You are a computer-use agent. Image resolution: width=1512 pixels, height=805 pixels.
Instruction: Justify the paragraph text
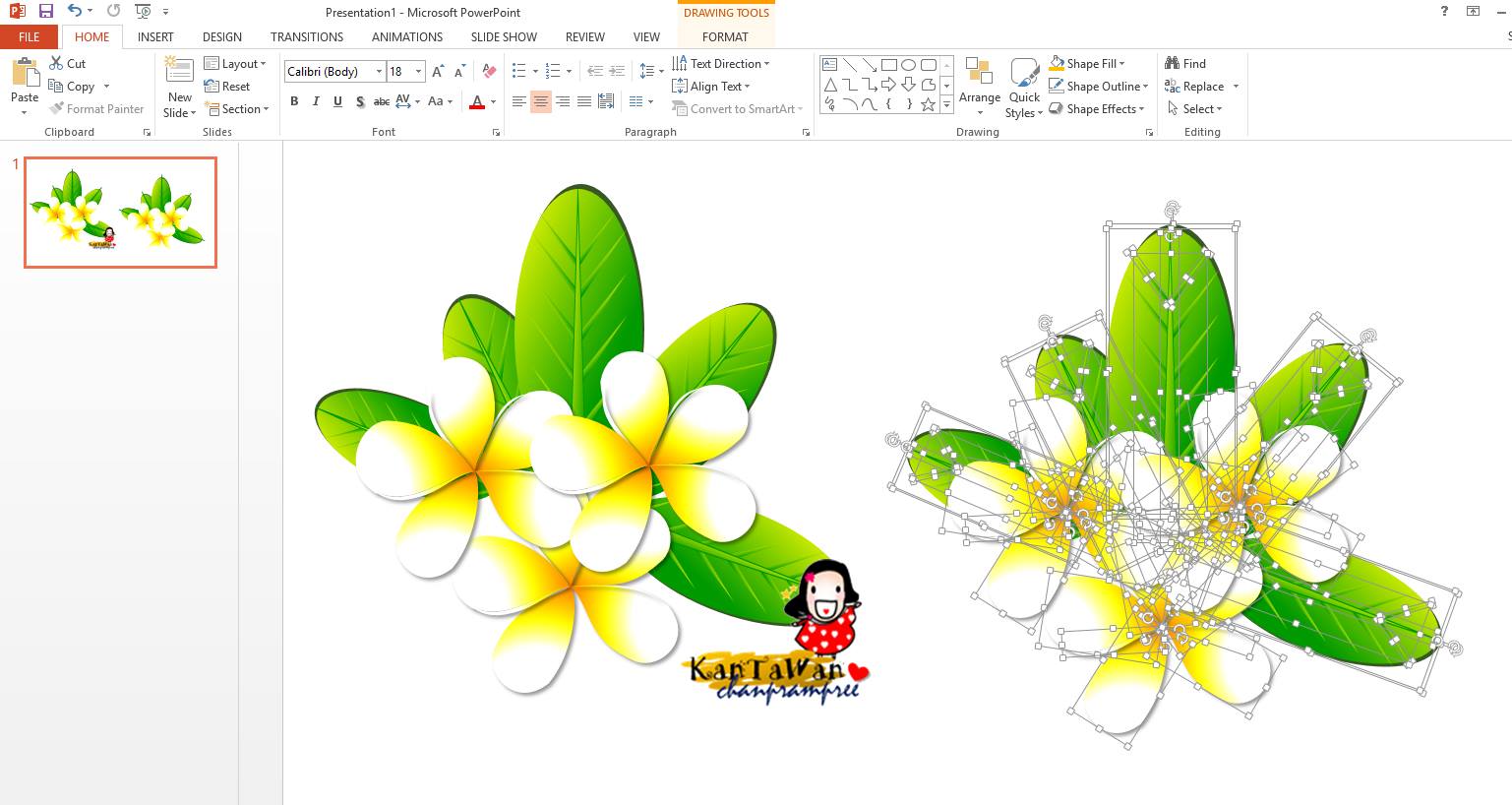click(x=583, y=101)
